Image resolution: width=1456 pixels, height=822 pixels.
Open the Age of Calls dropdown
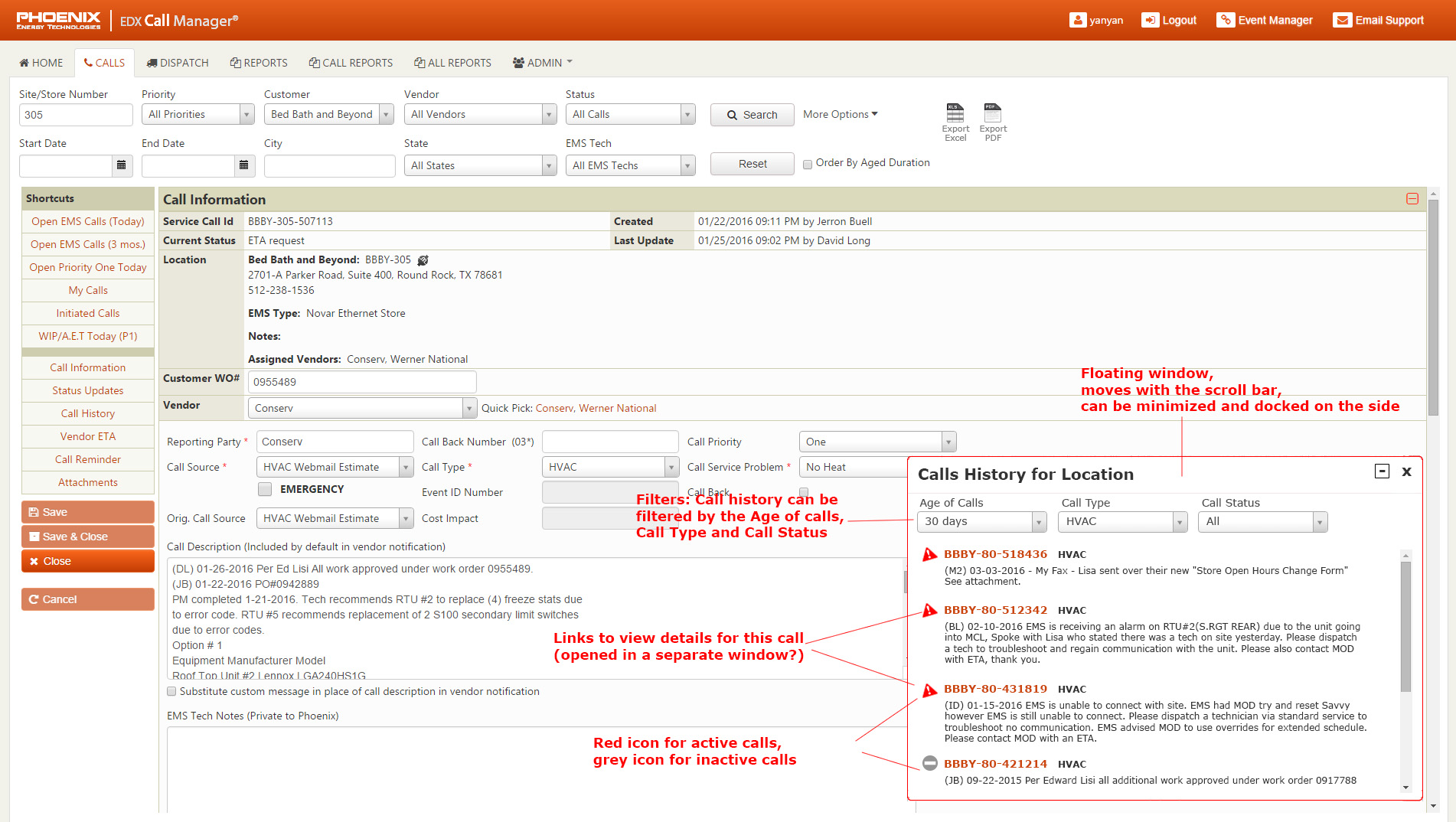coord(981,522)
